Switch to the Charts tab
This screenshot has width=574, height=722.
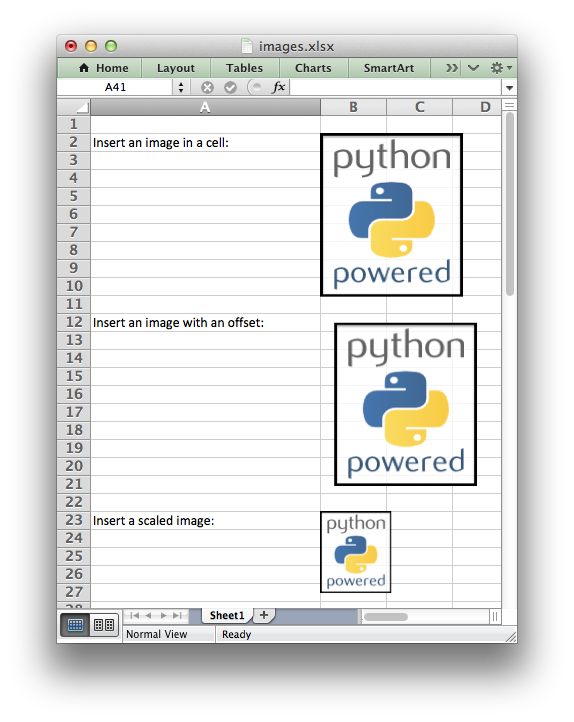click(313, 68)
